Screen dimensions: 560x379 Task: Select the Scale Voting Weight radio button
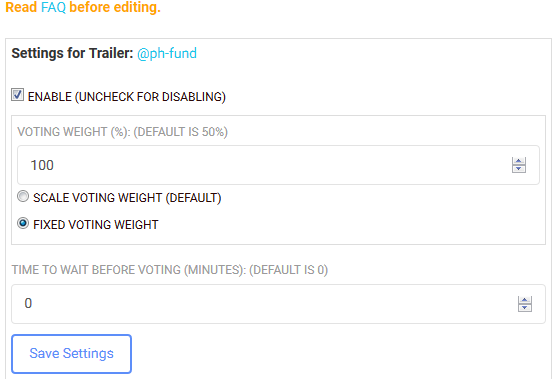point(23,196)
